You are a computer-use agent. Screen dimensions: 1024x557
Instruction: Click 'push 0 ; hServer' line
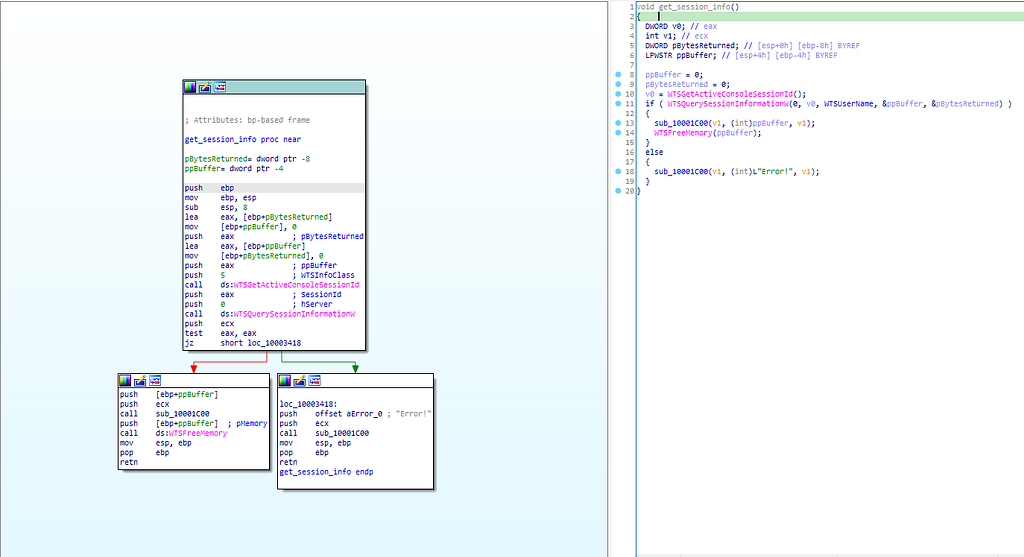[x=259, y=304]
